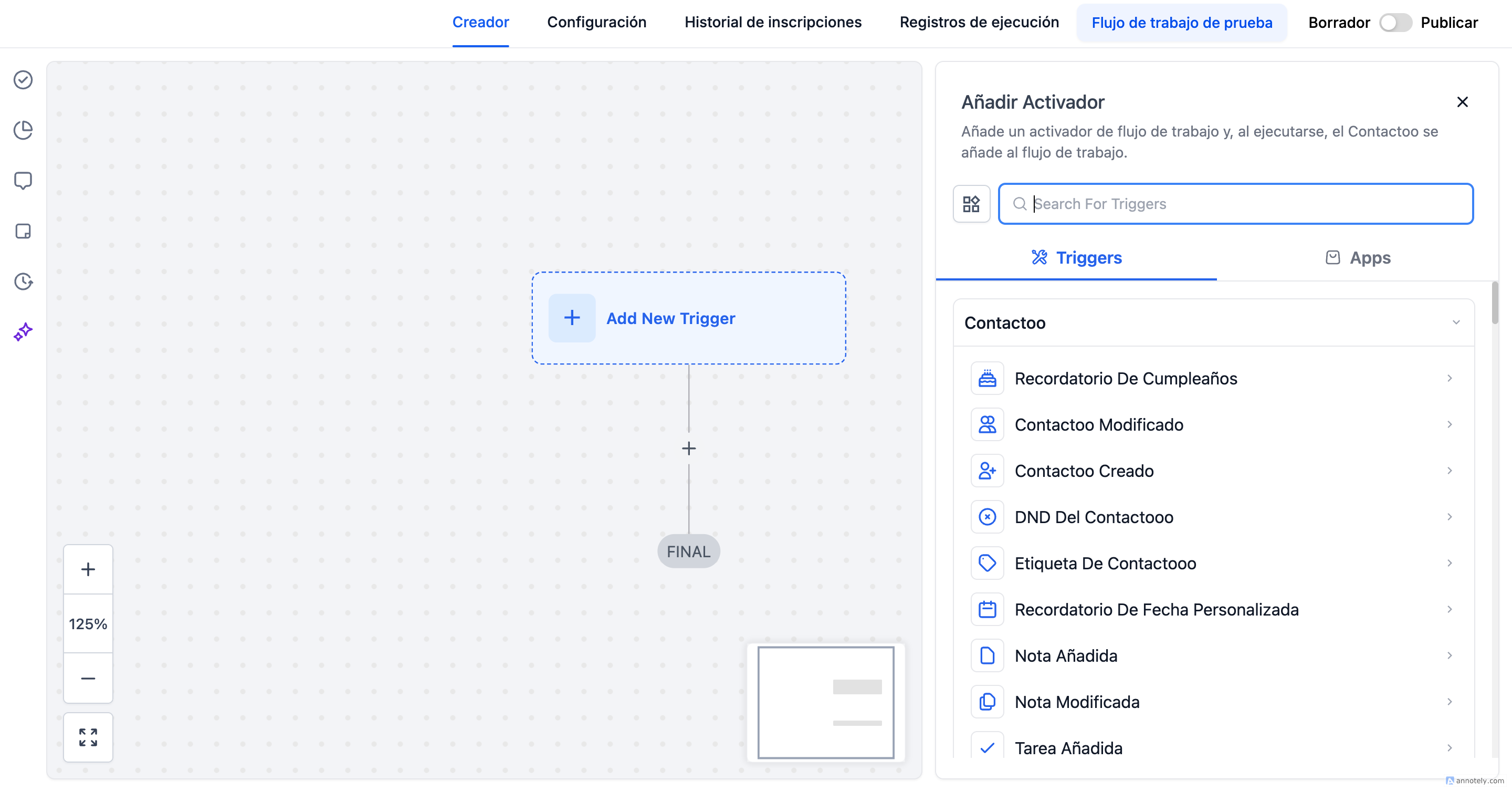Click the plus icon below the trigger
The image size is (1512, 792).
click(688, 449)
